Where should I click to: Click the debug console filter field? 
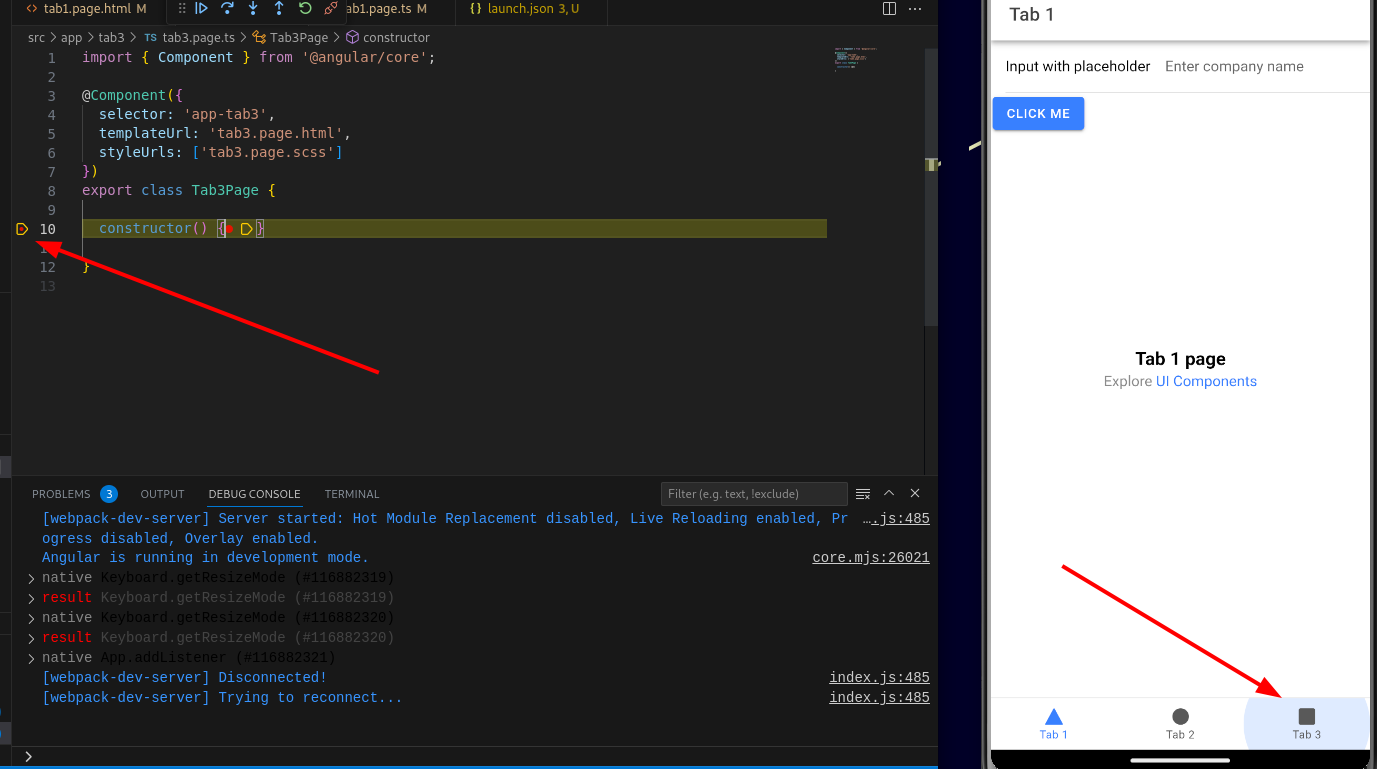coord(754,494)
